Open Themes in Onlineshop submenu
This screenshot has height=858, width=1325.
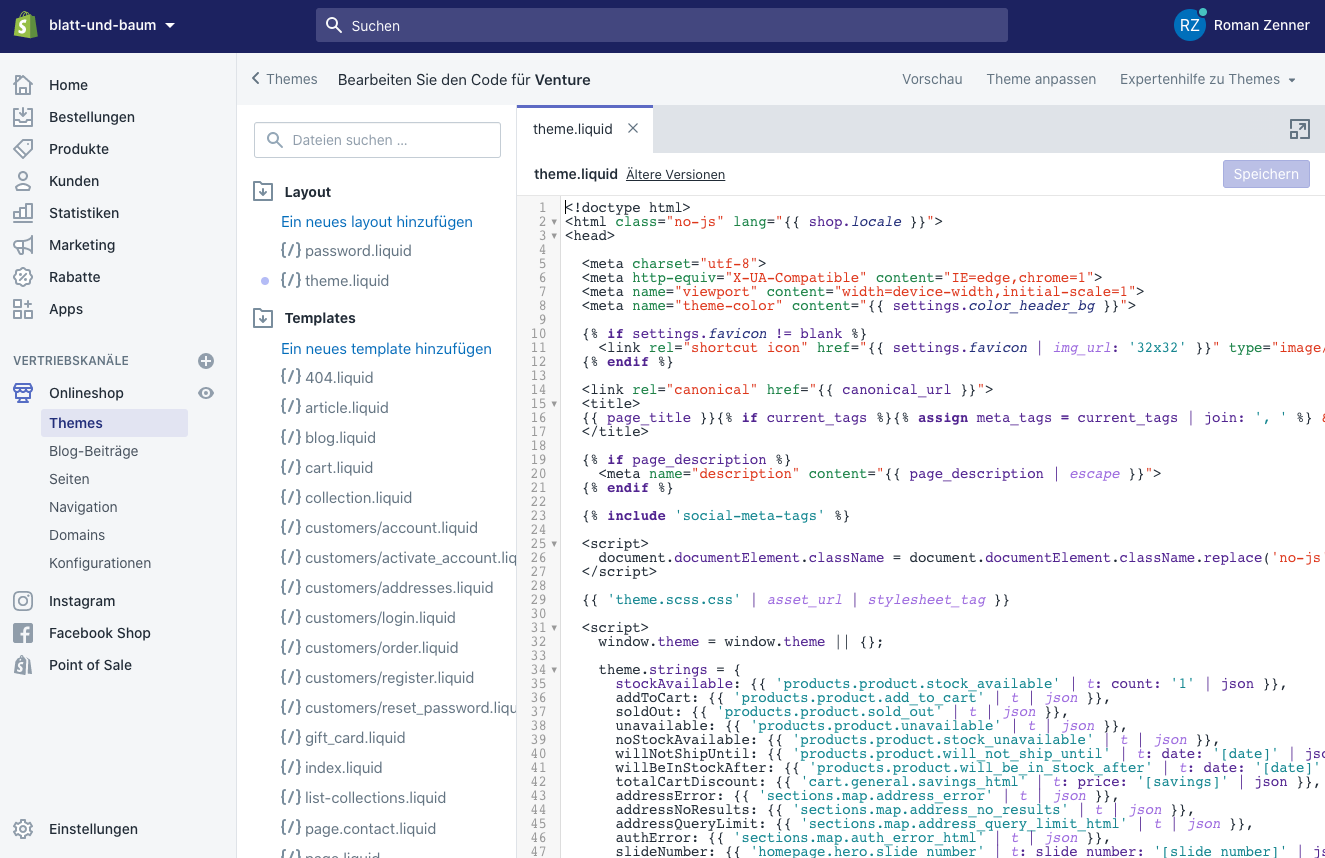tap(114, 423)
